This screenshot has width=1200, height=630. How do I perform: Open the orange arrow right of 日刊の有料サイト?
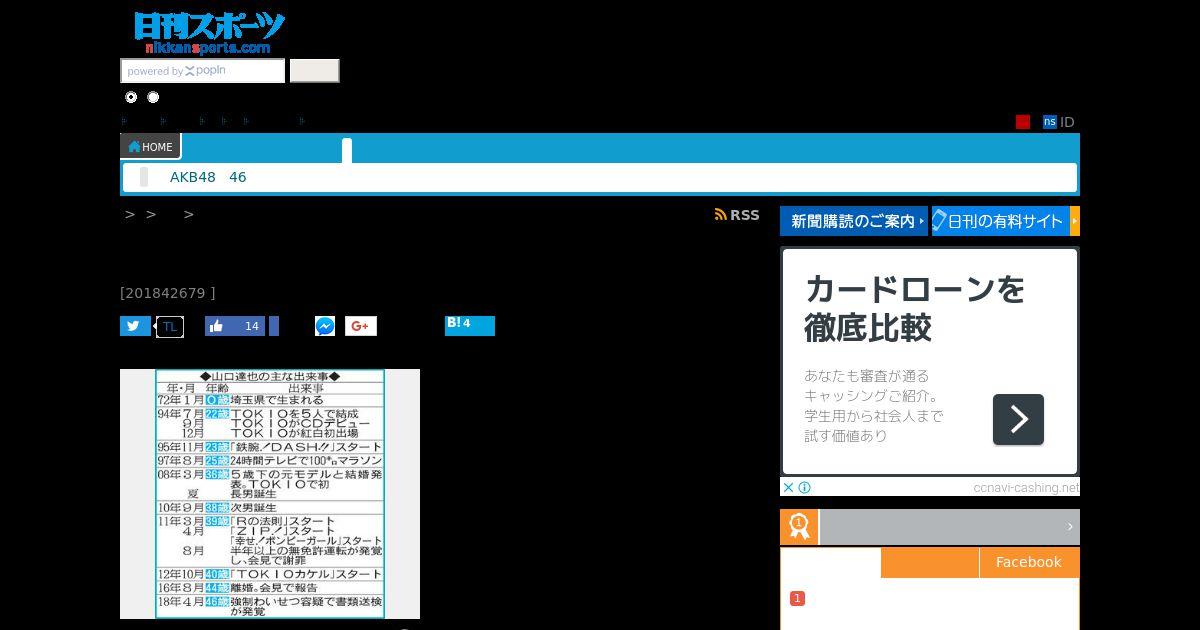1074,221
